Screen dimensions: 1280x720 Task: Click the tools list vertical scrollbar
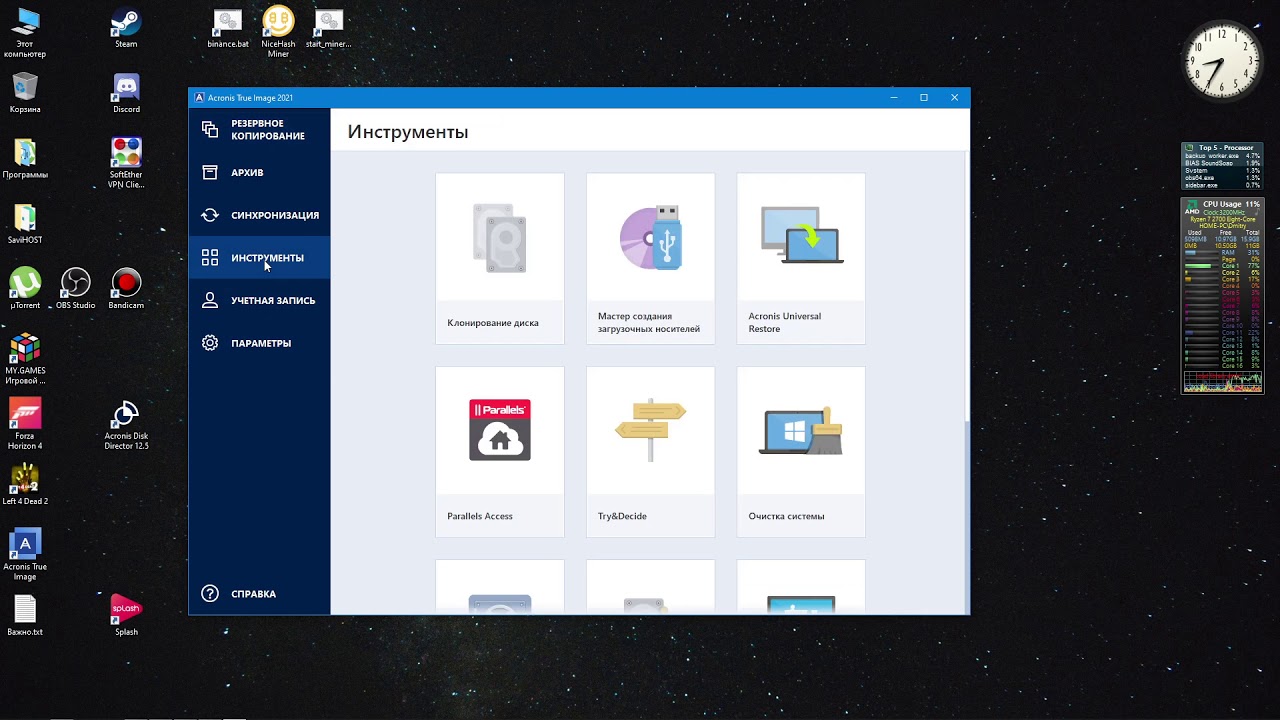click(966, 286)
